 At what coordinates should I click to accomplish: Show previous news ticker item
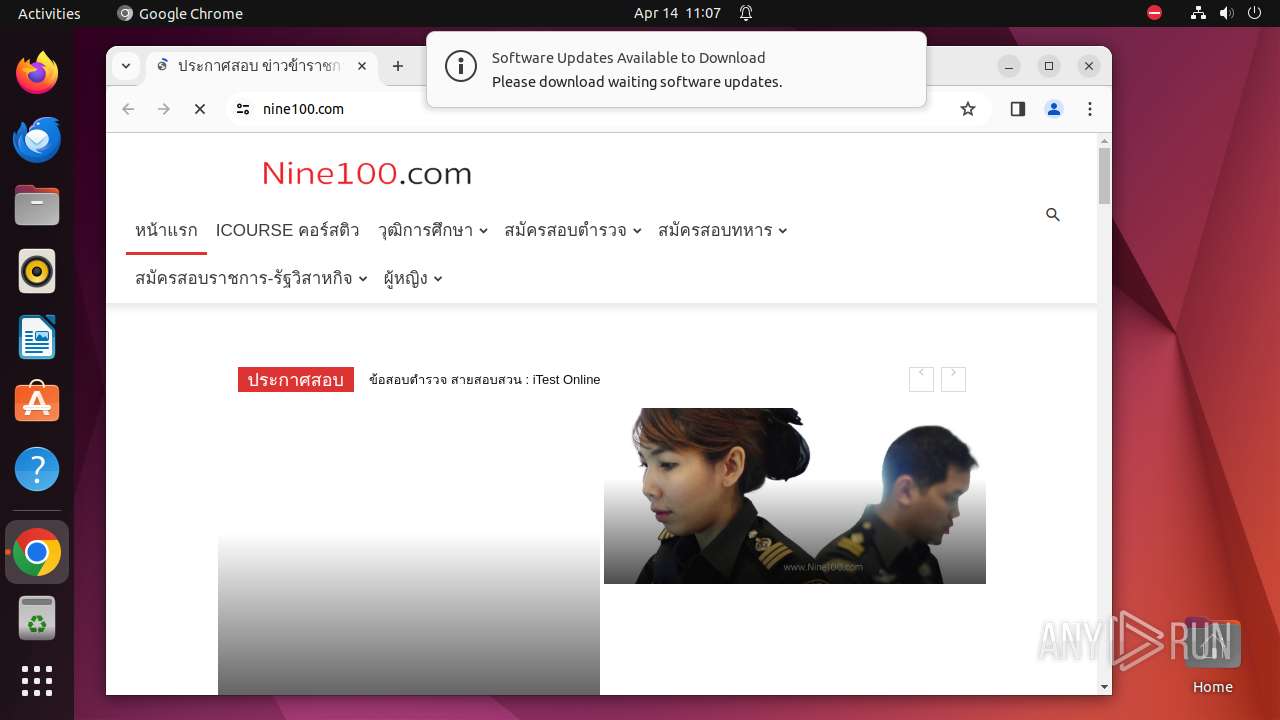click(921, 379)
